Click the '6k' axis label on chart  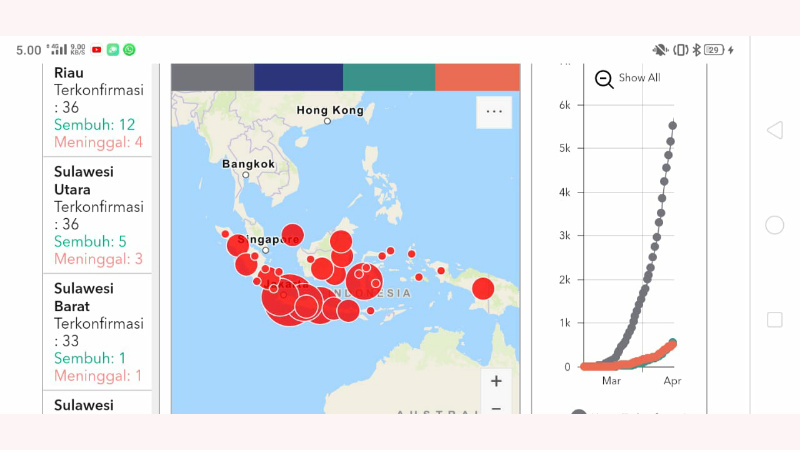tap(565, 105)
